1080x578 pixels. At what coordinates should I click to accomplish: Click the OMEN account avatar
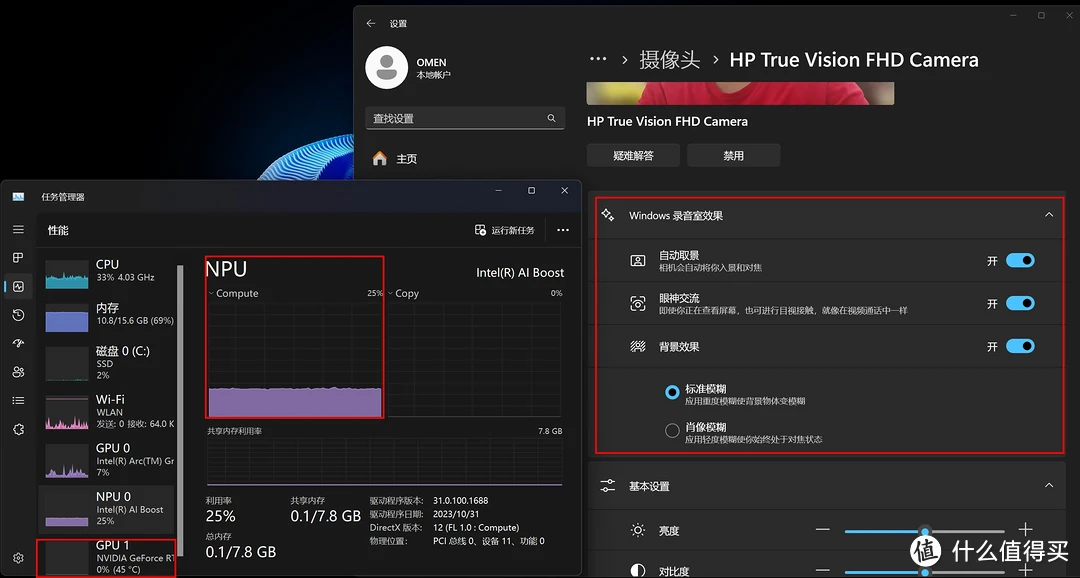tap(386, 68)
